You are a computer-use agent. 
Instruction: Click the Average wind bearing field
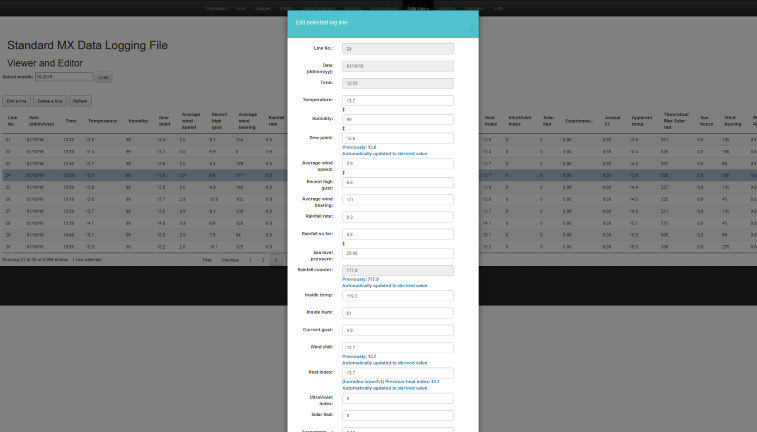pos(397,200)
